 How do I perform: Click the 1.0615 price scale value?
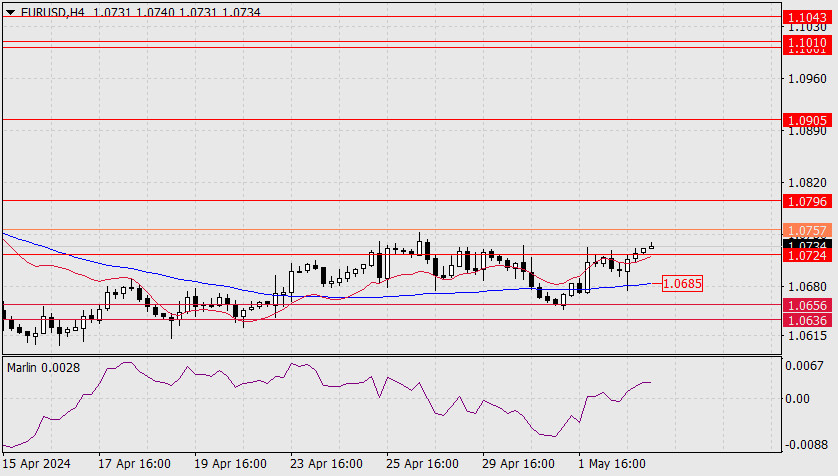click(x=808, y=335)
